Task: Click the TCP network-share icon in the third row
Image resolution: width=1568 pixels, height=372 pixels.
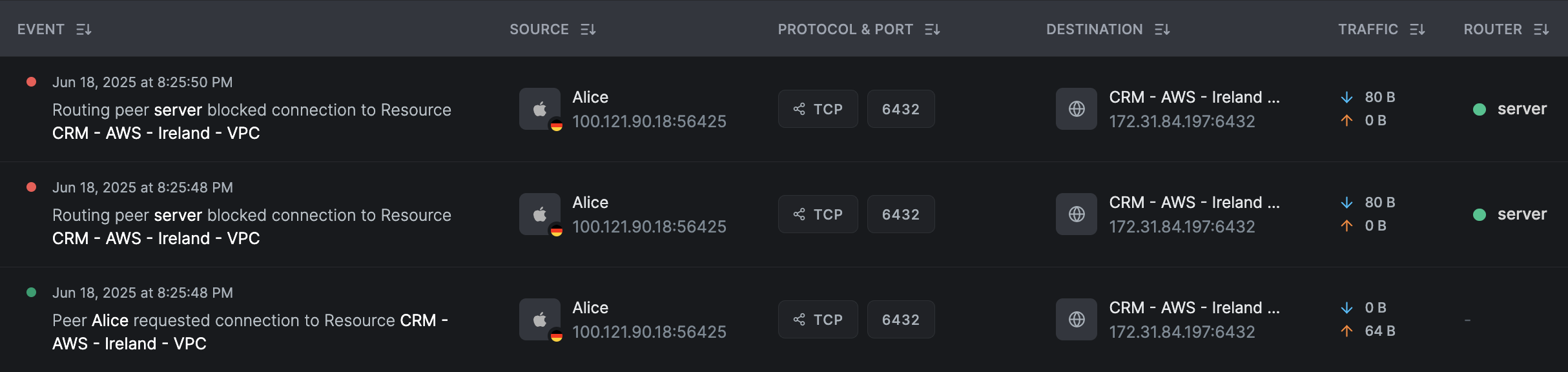Action: pyautogui.click(x=799, y=319)
